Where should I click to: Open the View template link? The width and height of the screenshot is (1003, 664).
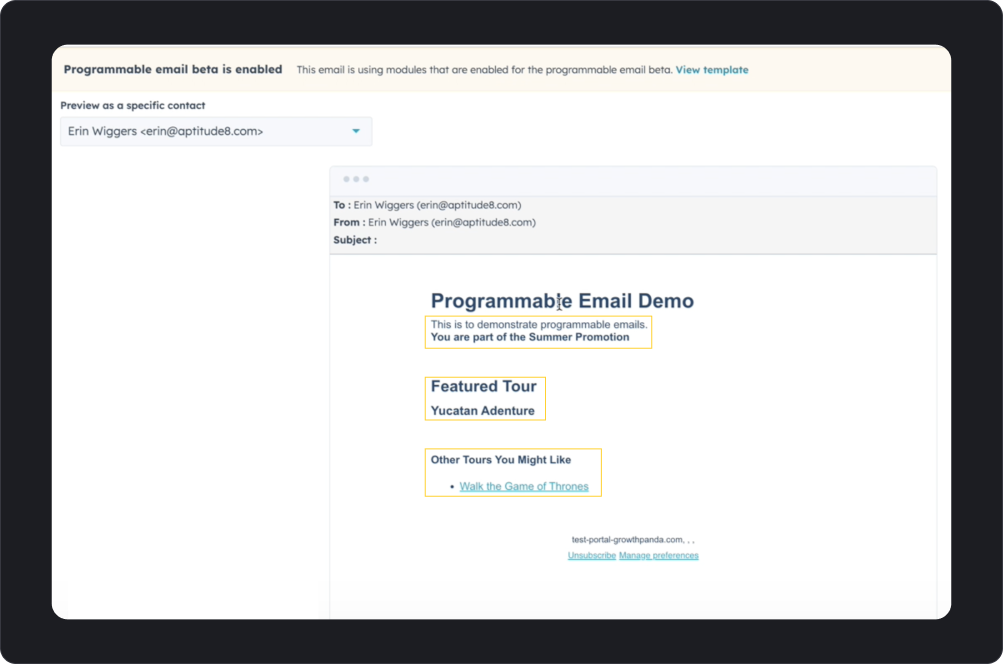tap(711, 69)
